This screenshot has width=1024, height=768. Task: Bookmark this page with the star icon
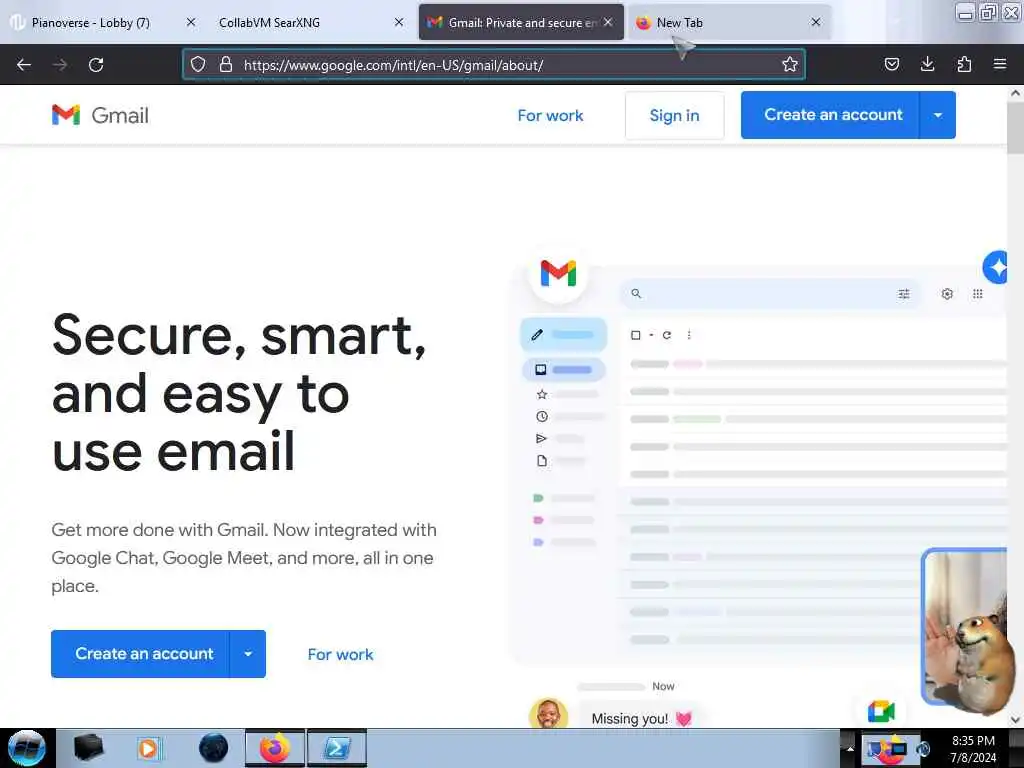[790, 64]
